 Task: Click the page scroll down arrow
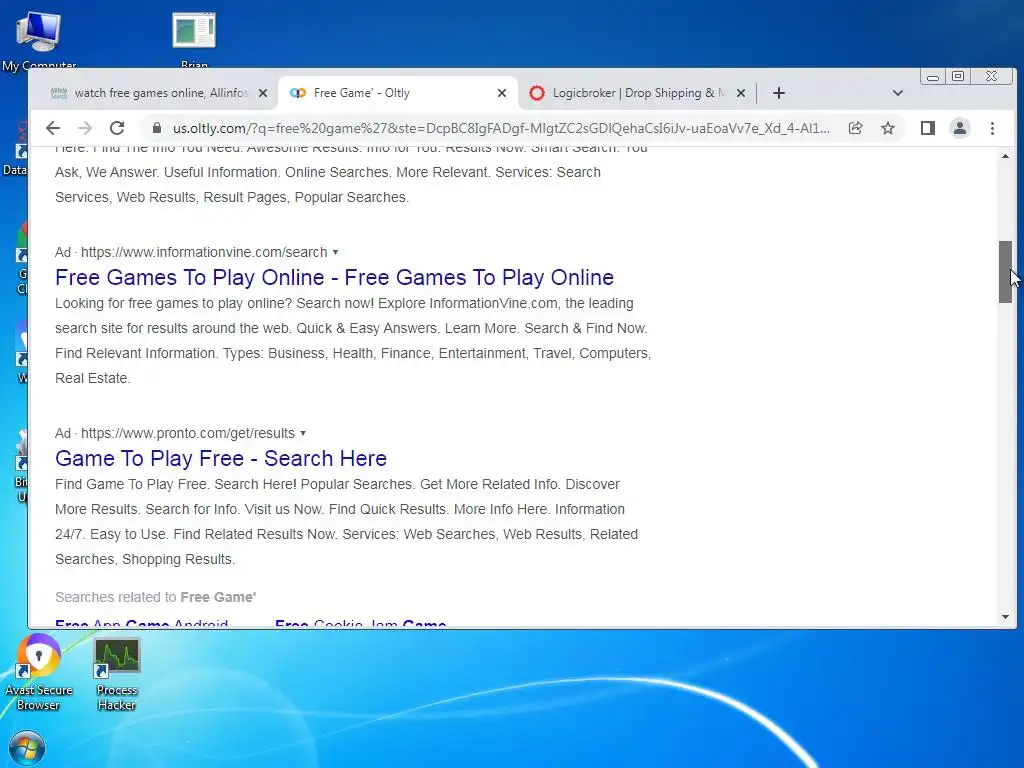[1005, 616]
